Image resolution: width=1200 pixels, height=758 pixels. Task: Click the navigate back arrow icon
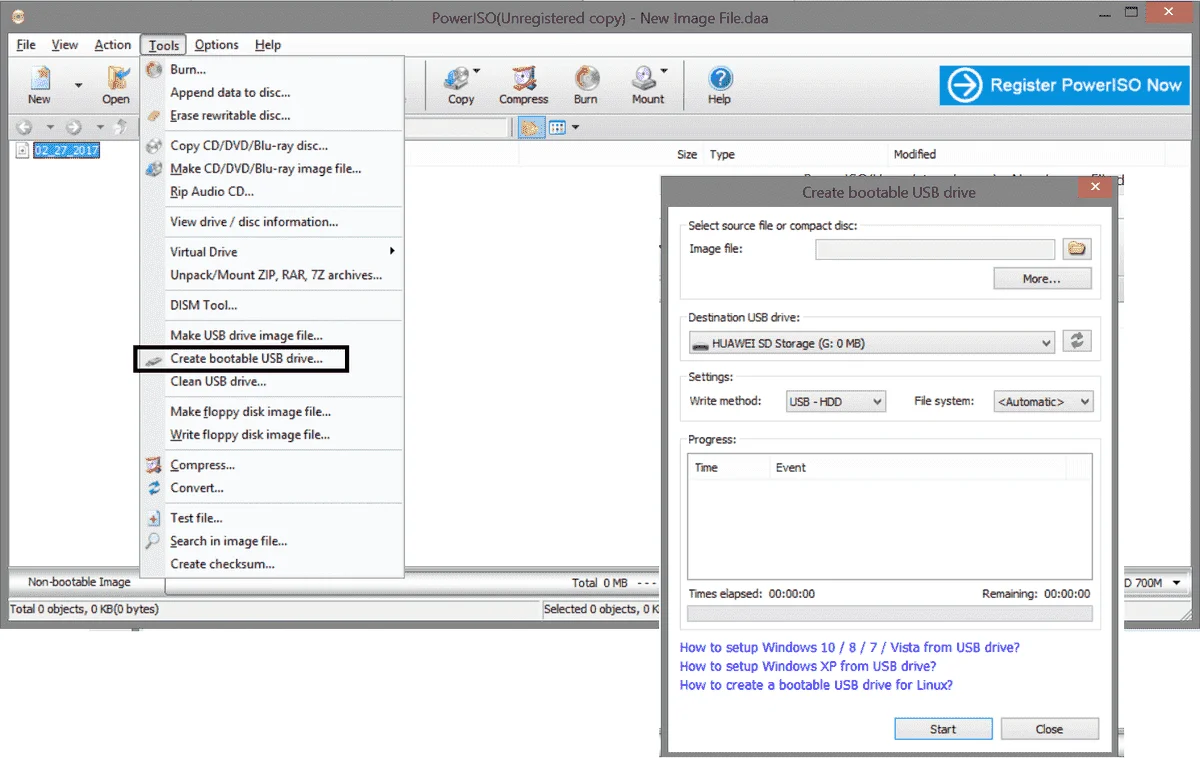25,128
